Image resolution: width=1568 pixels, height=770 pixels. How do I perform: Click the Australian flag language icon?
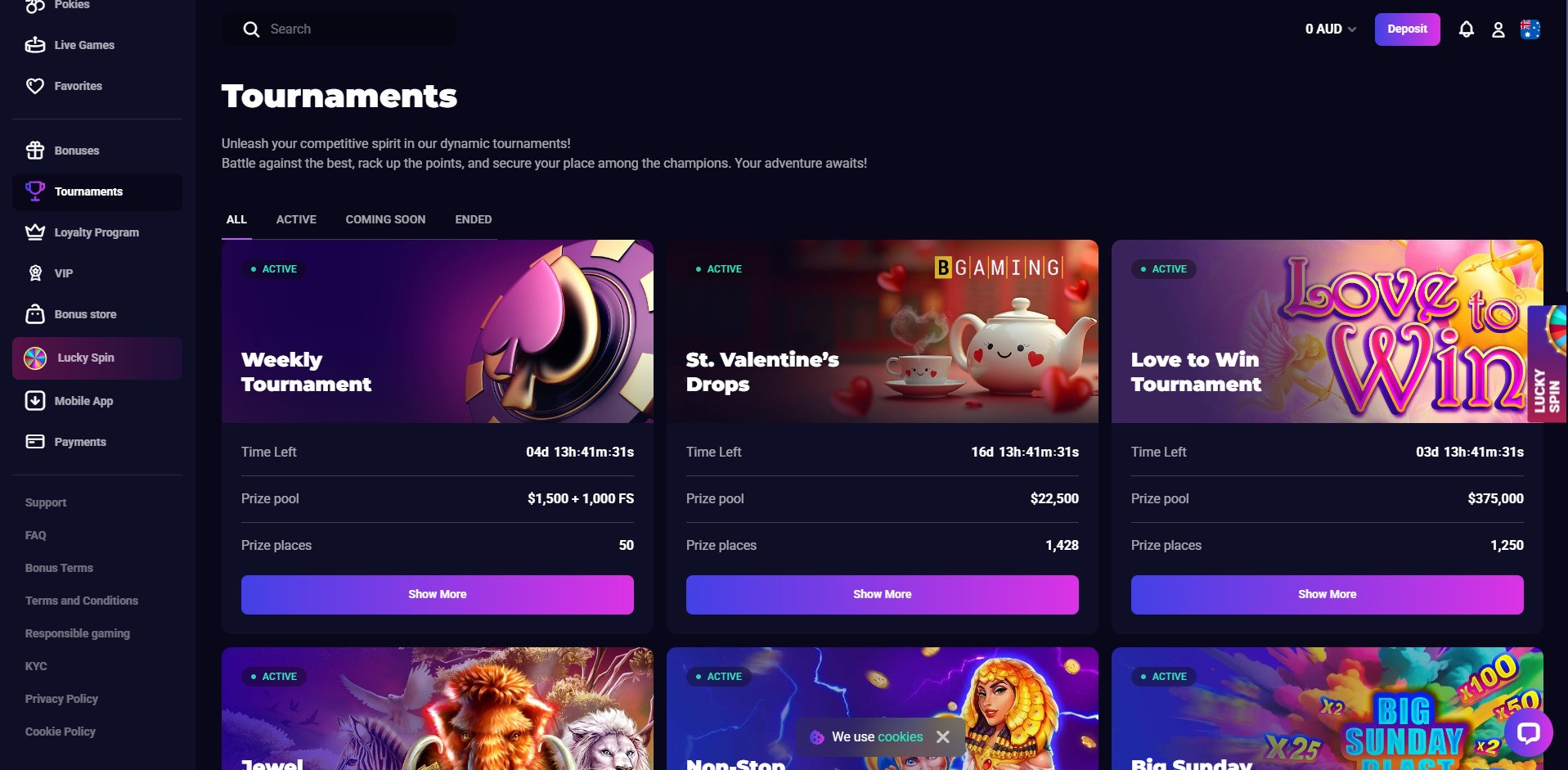point(1530,29)
